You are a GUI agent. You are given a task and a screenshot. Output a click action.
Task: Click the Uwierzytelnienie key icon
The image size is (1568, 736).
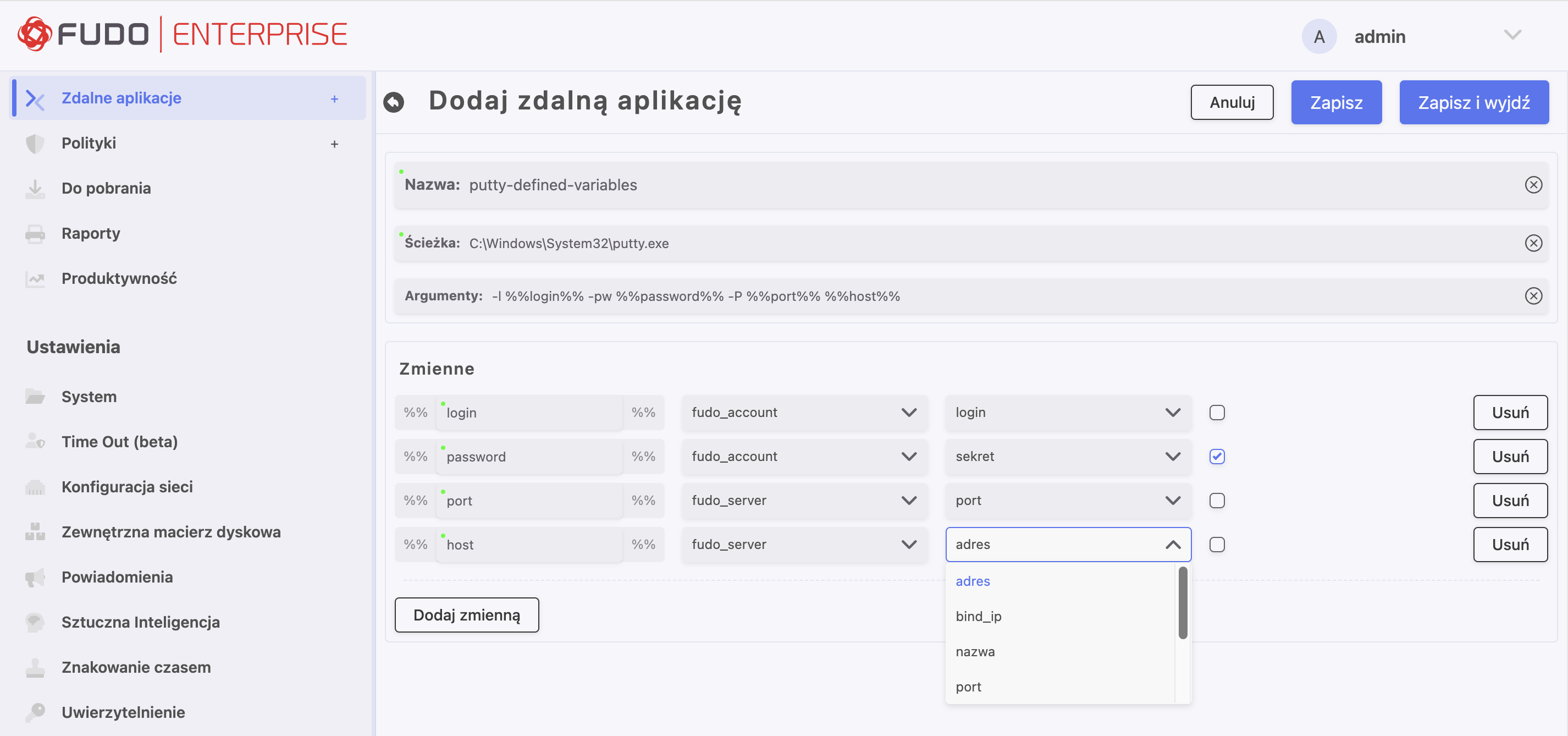[x=35, y=712]
